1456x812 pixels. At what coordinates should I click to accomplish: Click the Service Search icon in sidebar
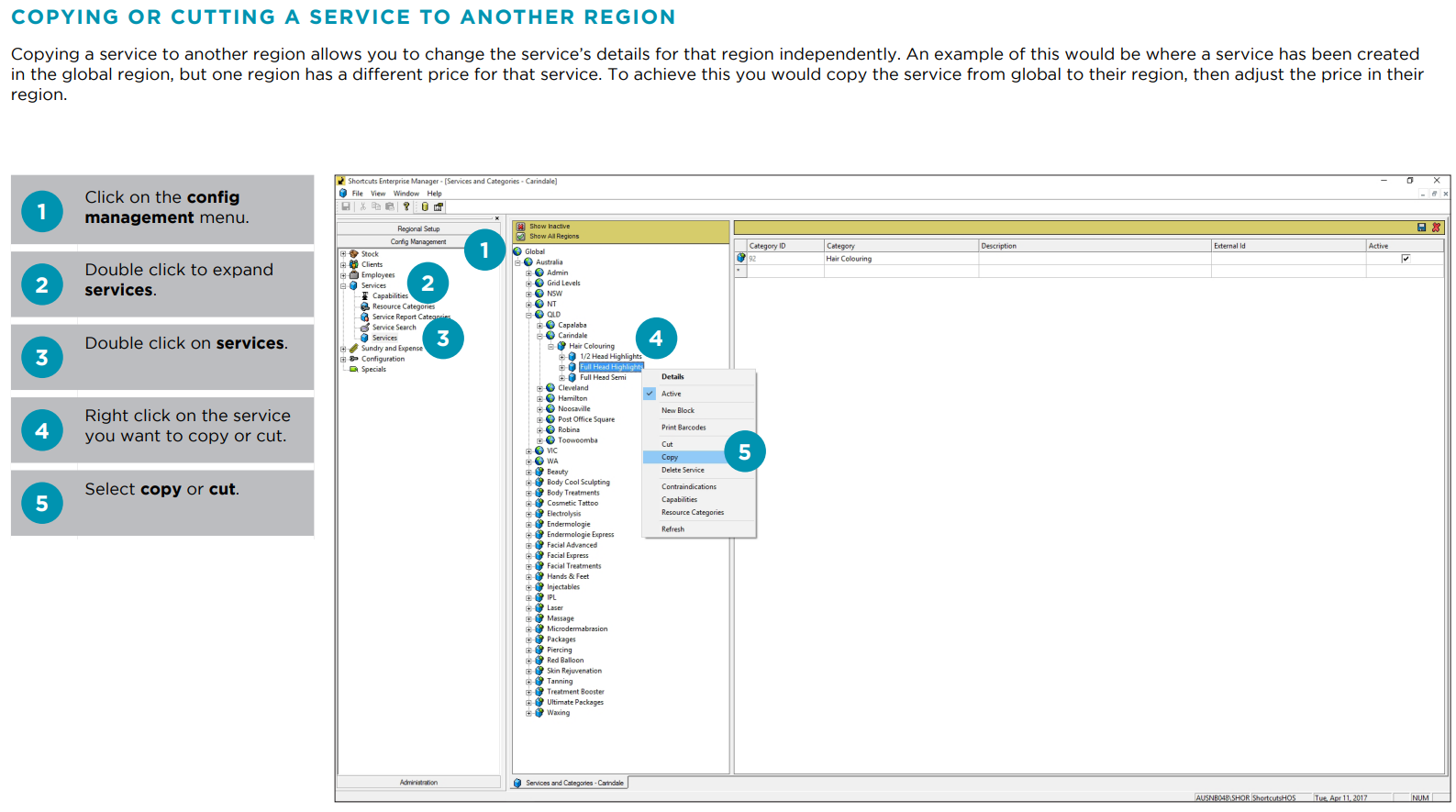point(364,328)
